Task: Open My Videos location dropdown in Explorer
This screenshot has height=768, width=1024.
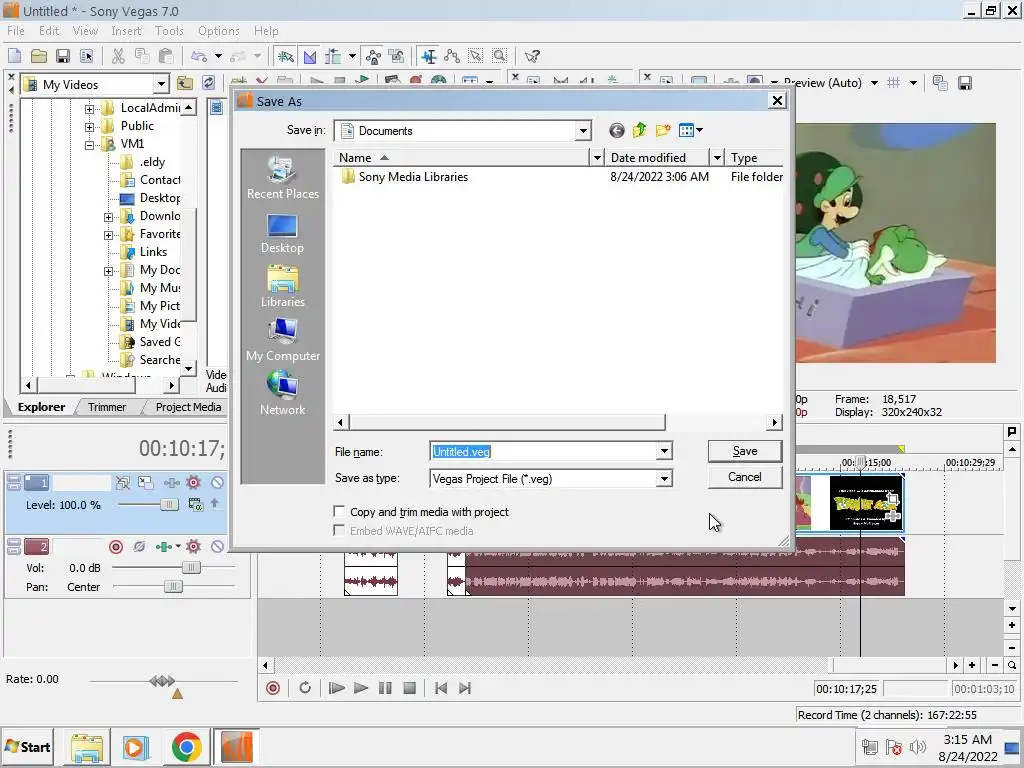Action: [161, 84]
